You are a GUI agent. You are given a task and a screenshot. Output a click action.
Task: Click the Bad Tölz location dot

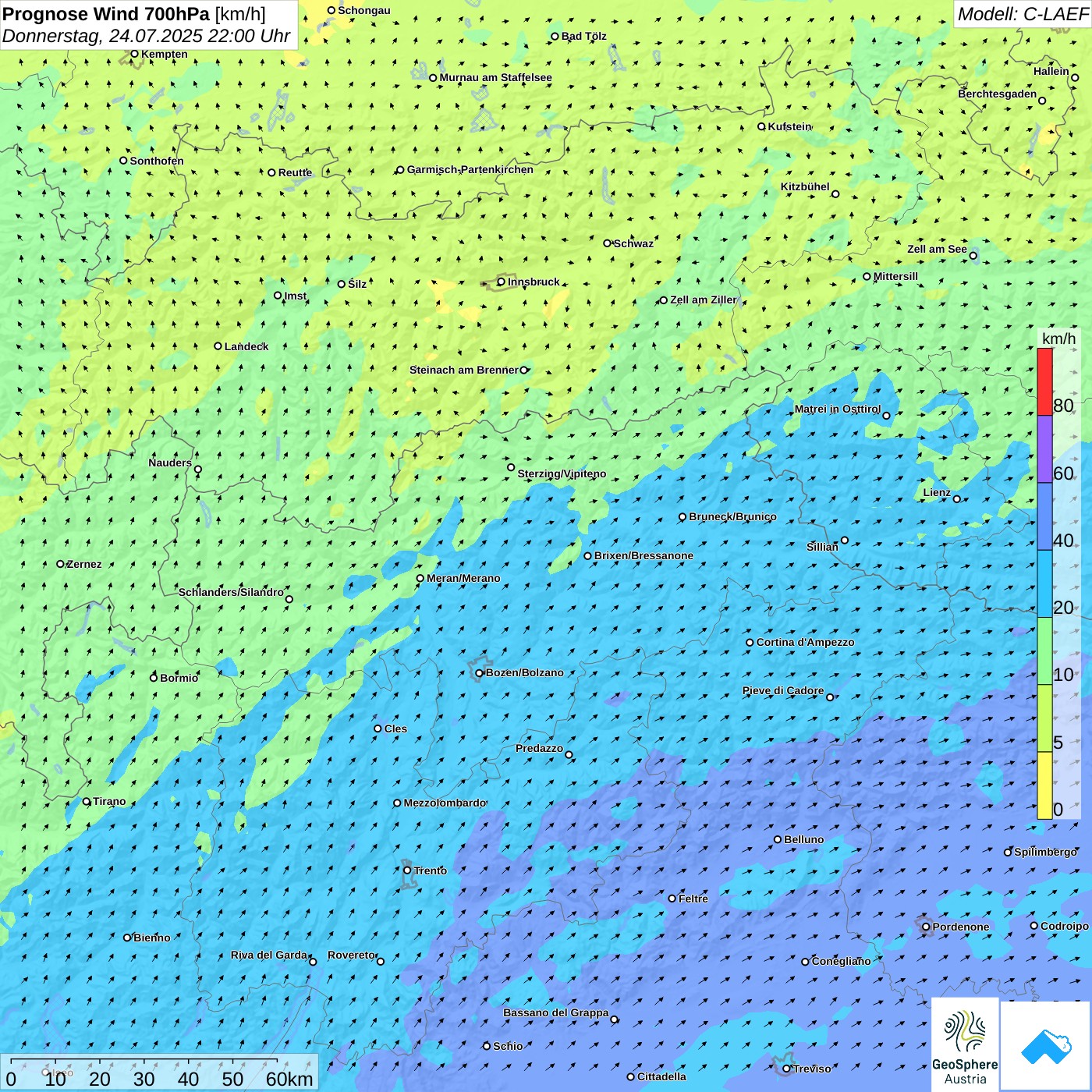[x=555, y=37]
